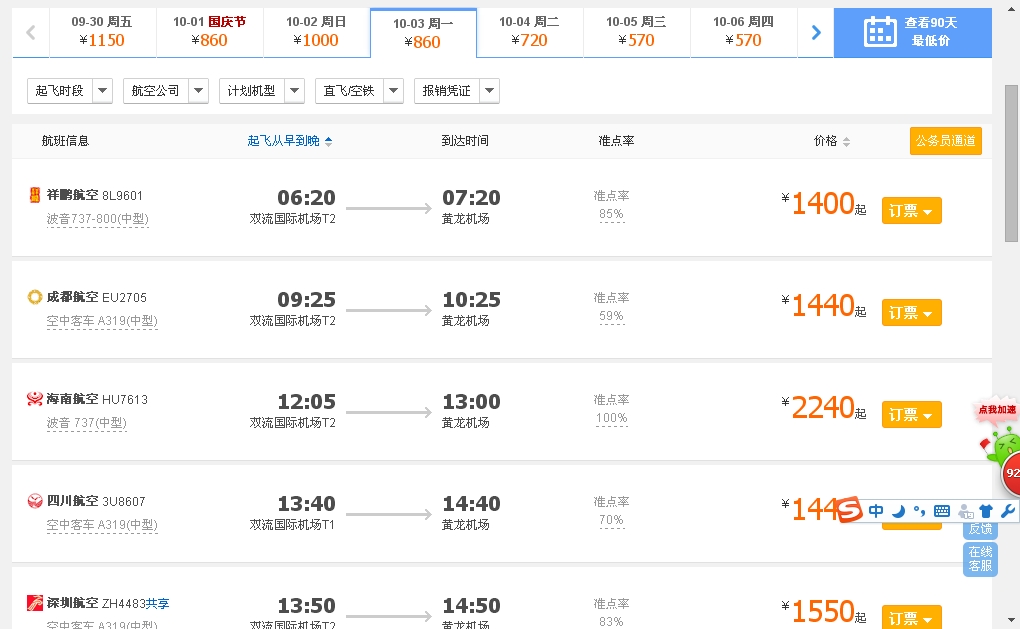Toggle Chinese/English mode in IME bar
The width and height of the screenshot is (1020, 629).
876,511
